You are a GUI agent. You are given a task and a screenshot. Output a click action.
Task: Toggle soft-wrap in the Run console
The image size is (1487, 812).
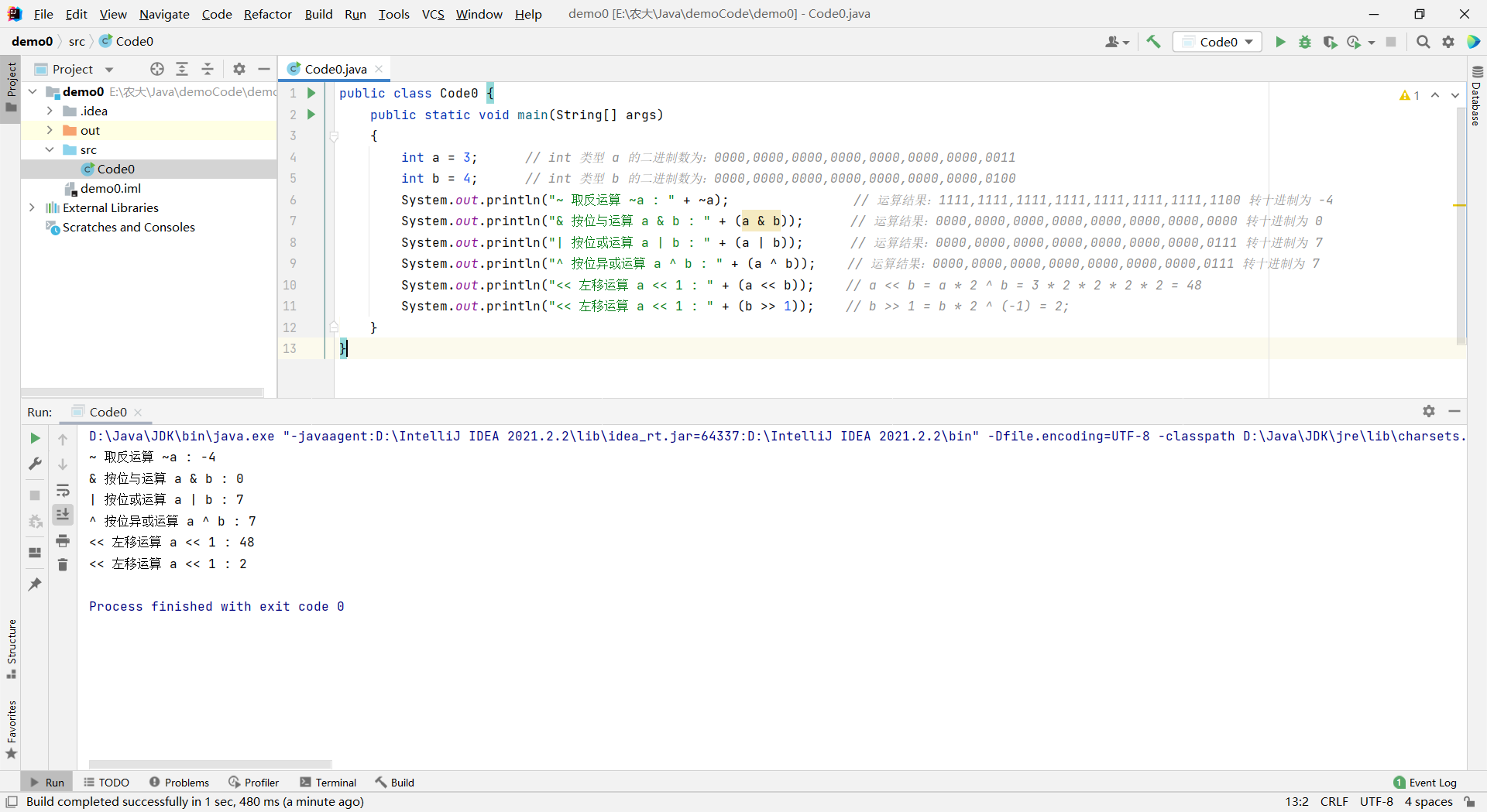(x=63, y=490)
